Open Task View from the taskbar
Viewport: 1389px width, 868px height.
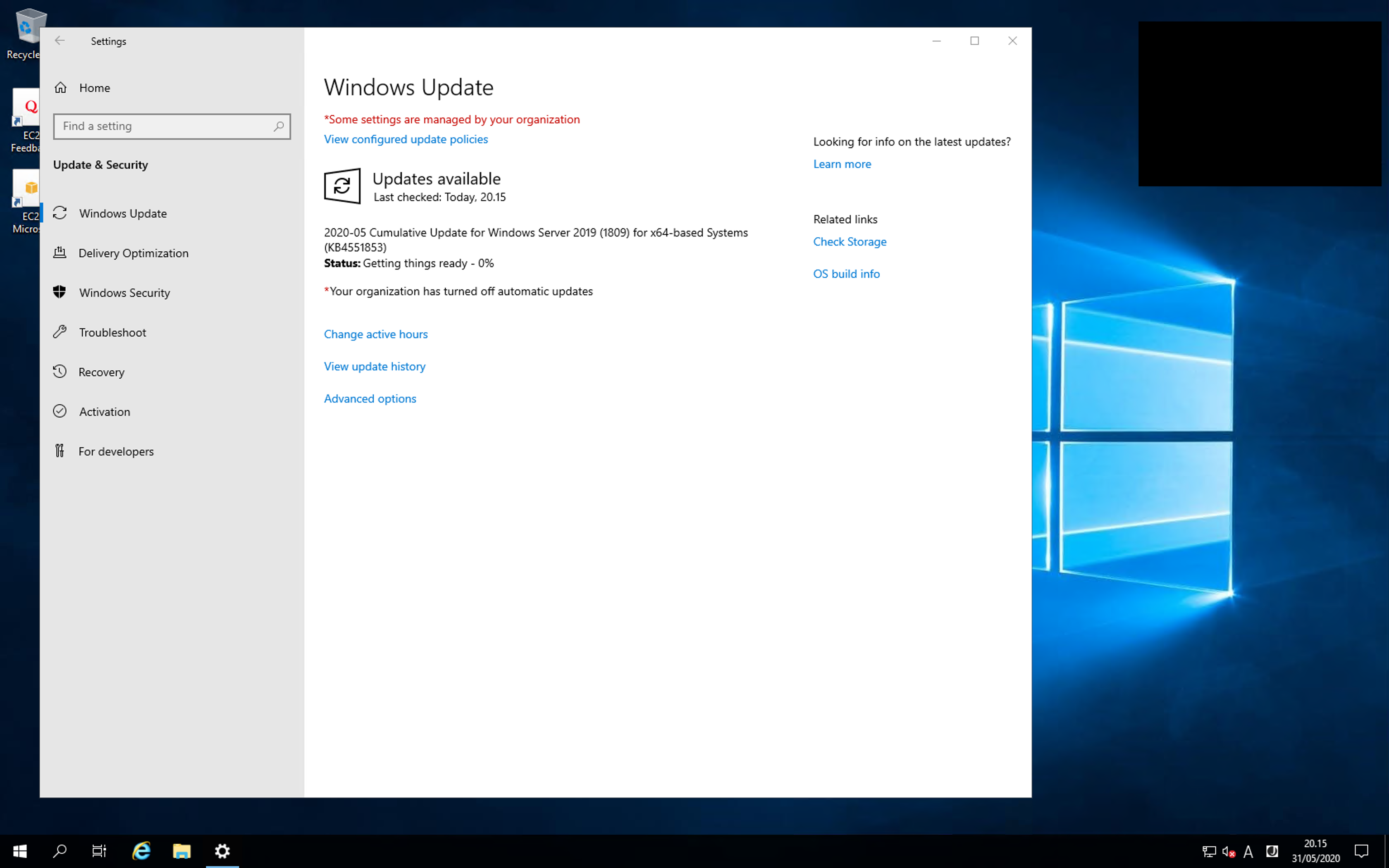[x=99, y=851]
